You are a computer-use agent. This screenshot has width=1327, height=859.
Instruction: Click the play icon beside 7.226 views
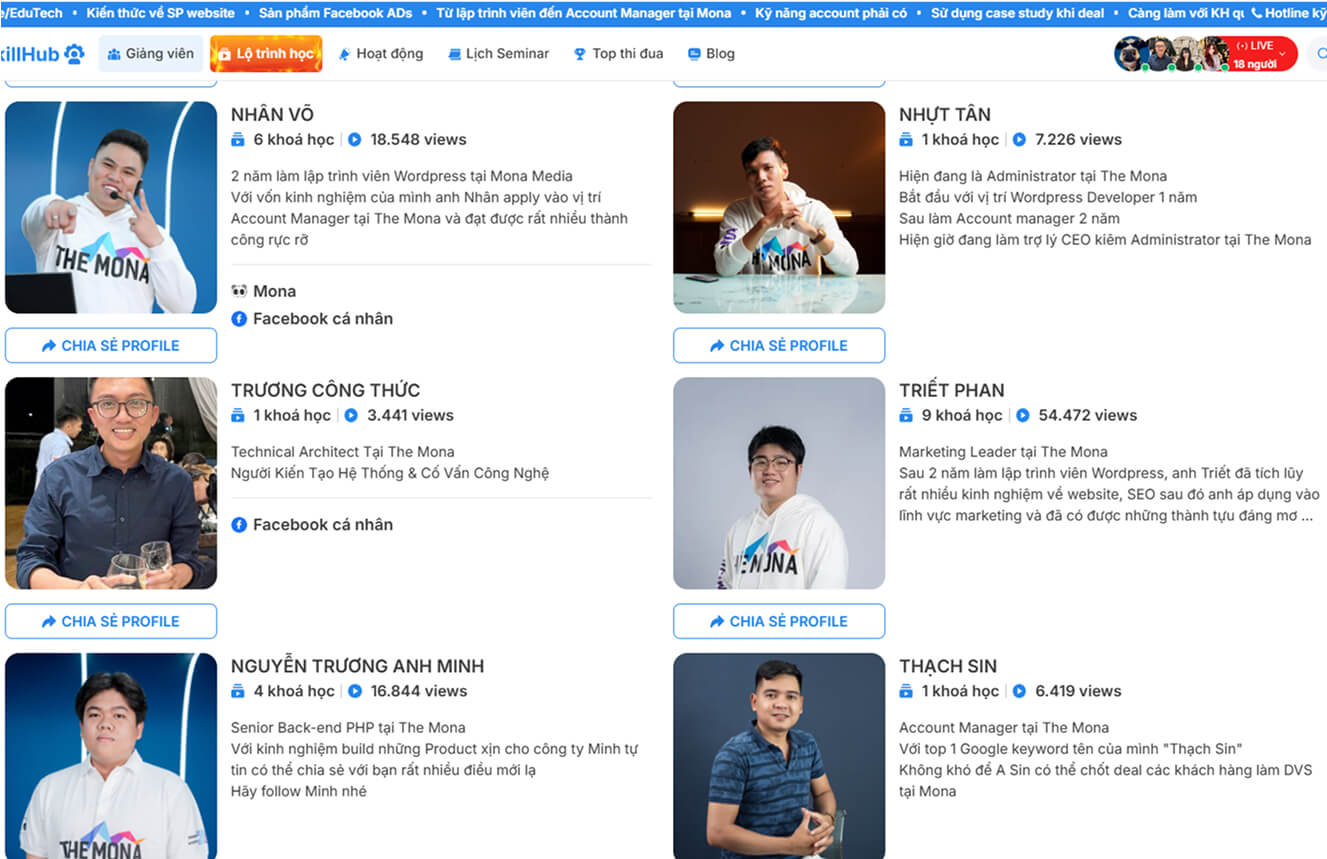coord(1019,140)
